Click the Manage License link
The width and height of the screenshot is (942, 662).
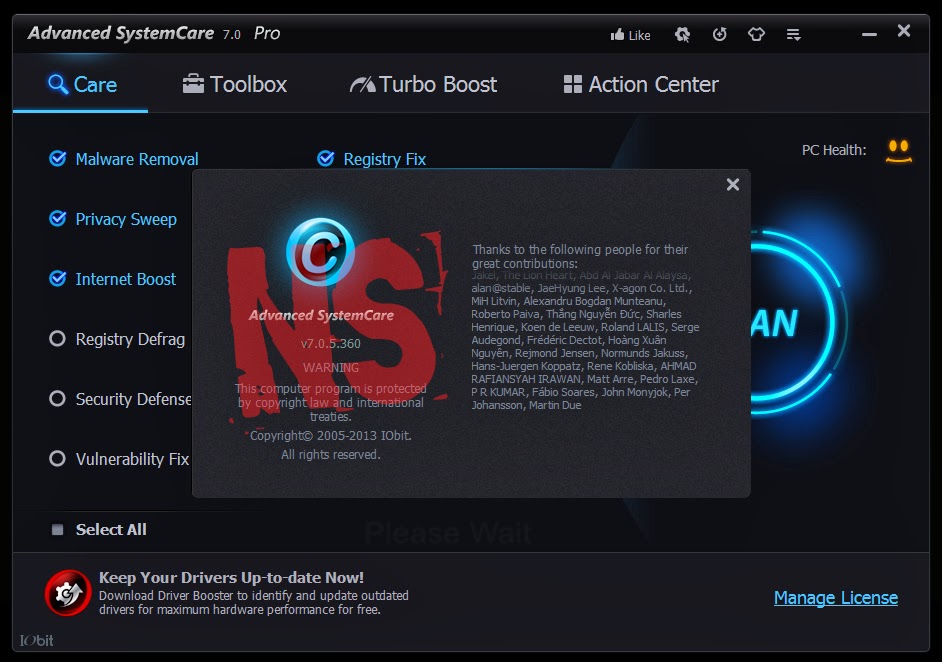836,598
